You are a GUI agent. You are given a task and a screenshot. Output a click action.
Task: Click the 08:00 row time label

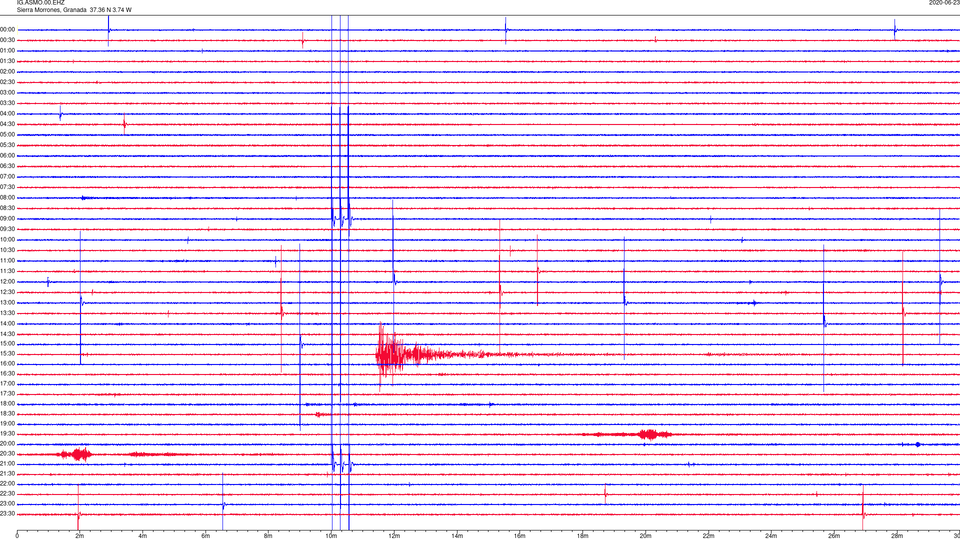point(7,198)
